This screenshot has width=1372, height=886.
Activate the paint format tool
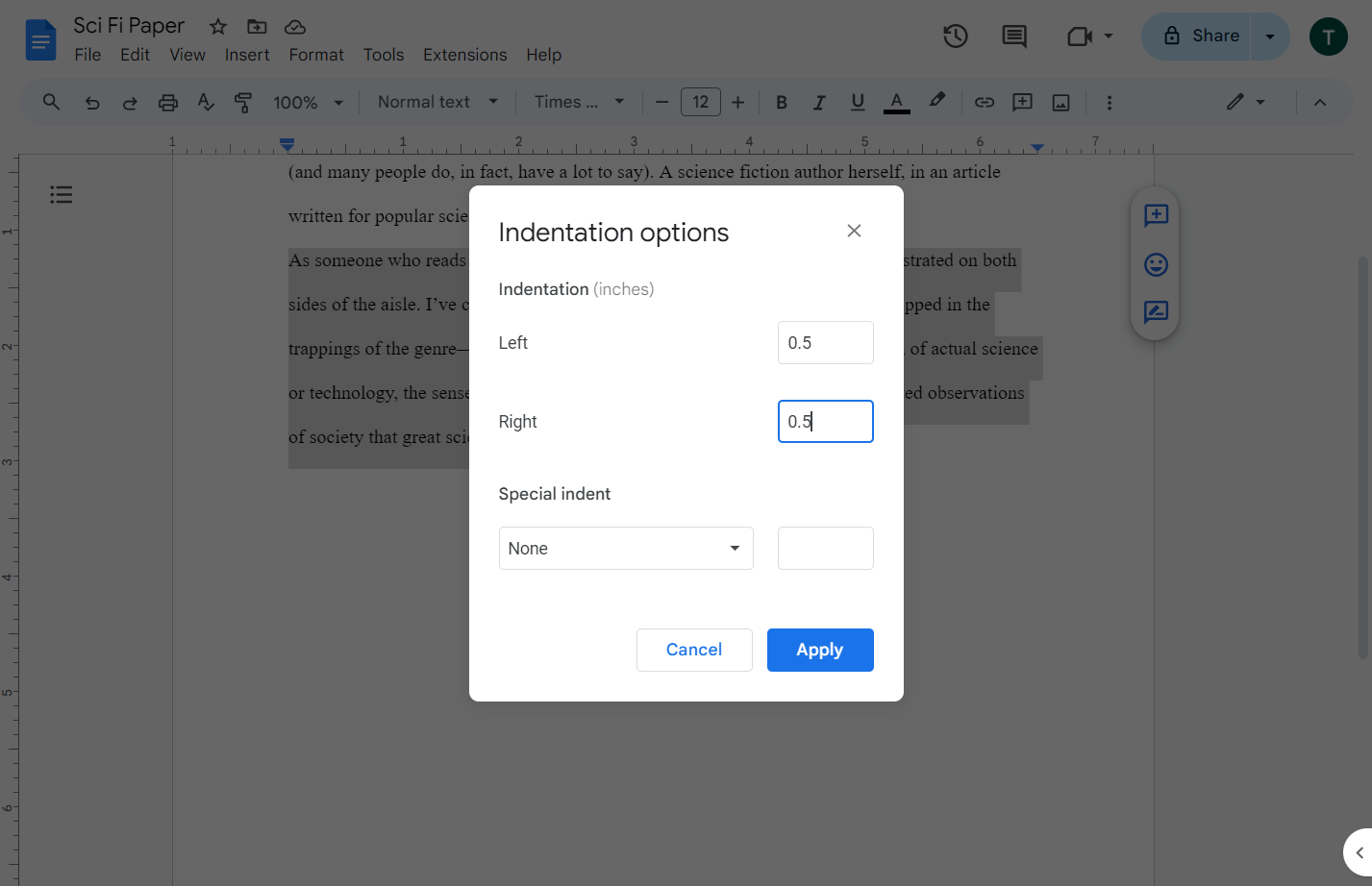243,102
